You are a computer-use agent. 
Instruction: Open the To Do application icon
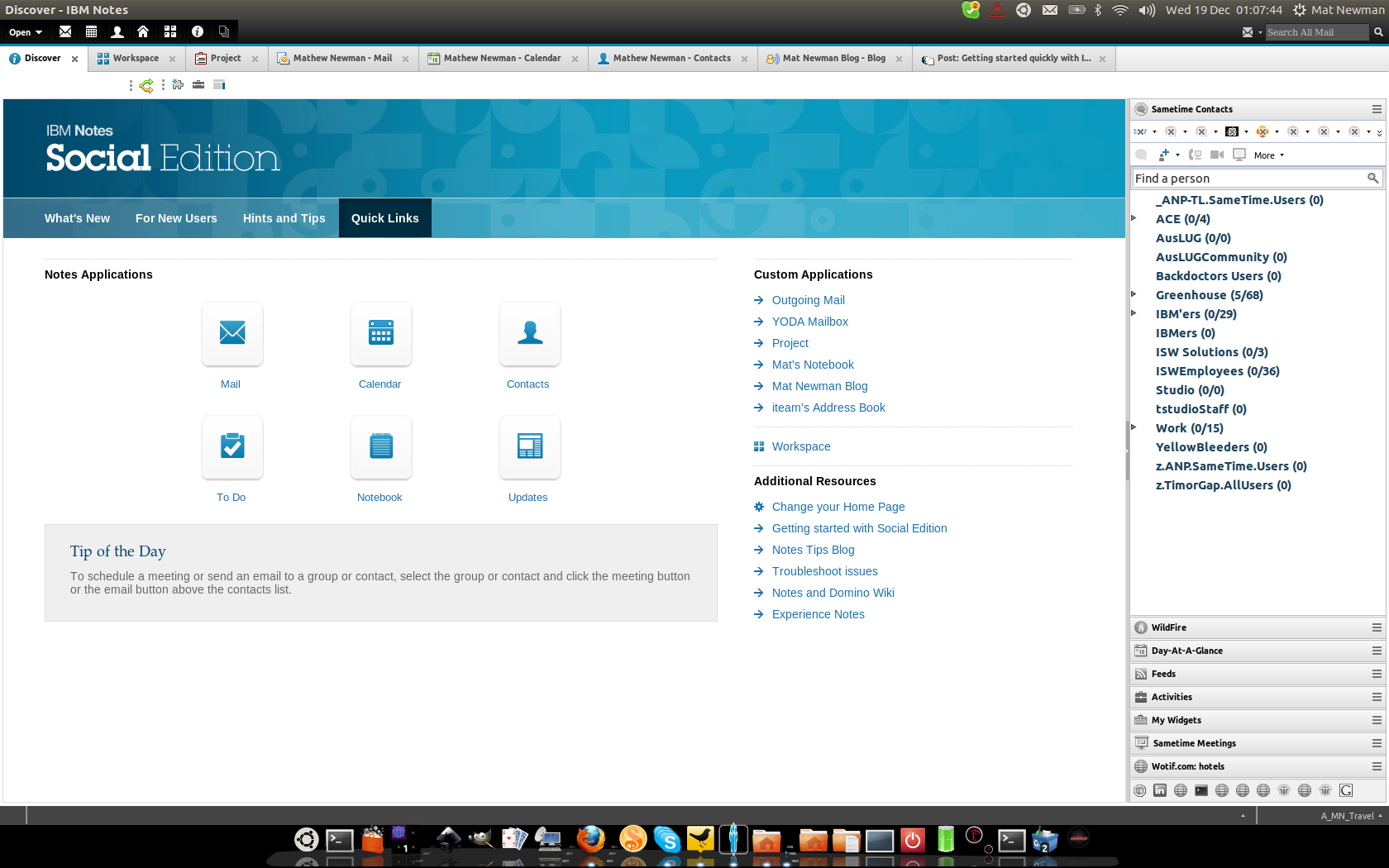pyautogui.click(x=232, y=446)
